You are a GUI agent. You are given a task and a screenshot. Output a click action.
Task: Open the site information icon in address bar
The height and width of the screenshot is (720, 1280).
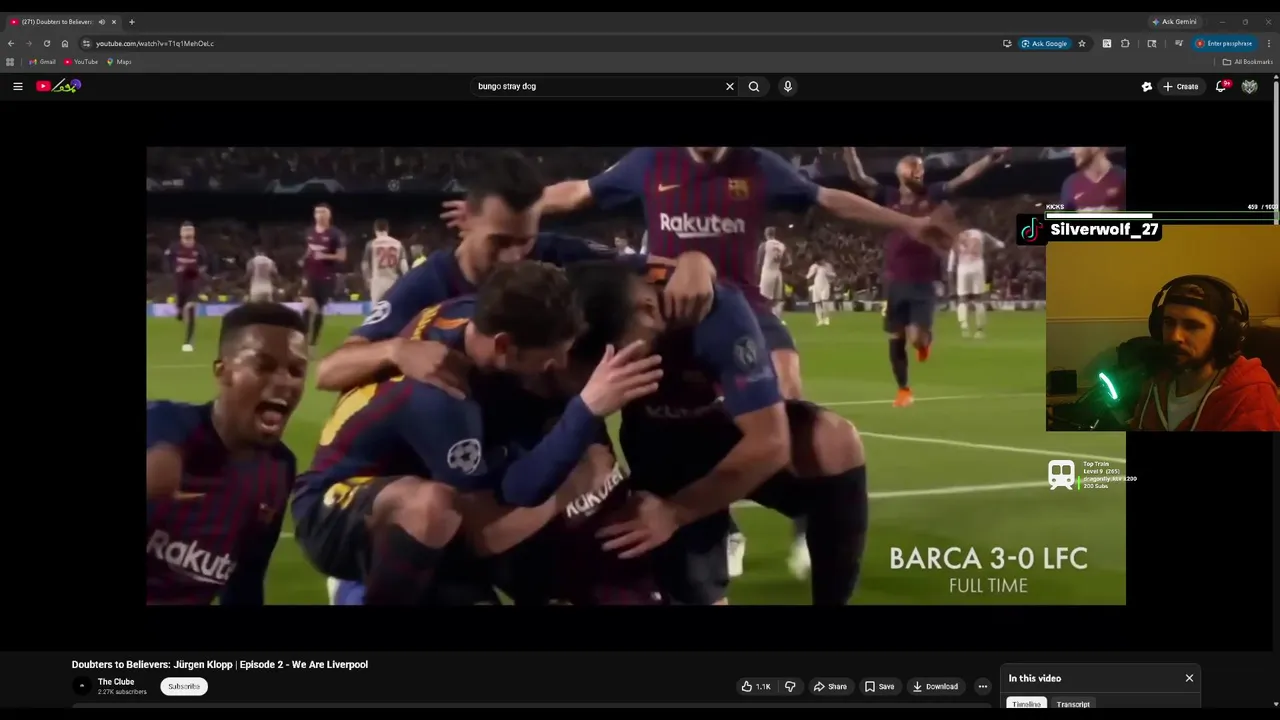(86, 43)
